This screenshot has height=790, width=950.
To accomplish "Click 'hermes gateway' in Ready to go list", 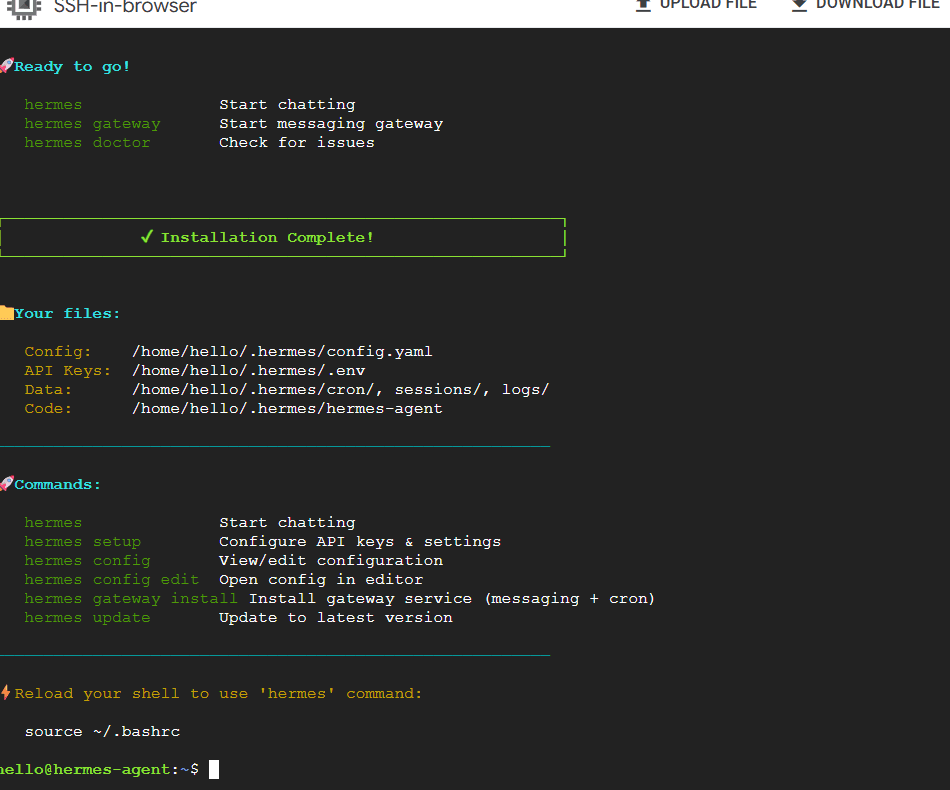I will coord(92,124).
